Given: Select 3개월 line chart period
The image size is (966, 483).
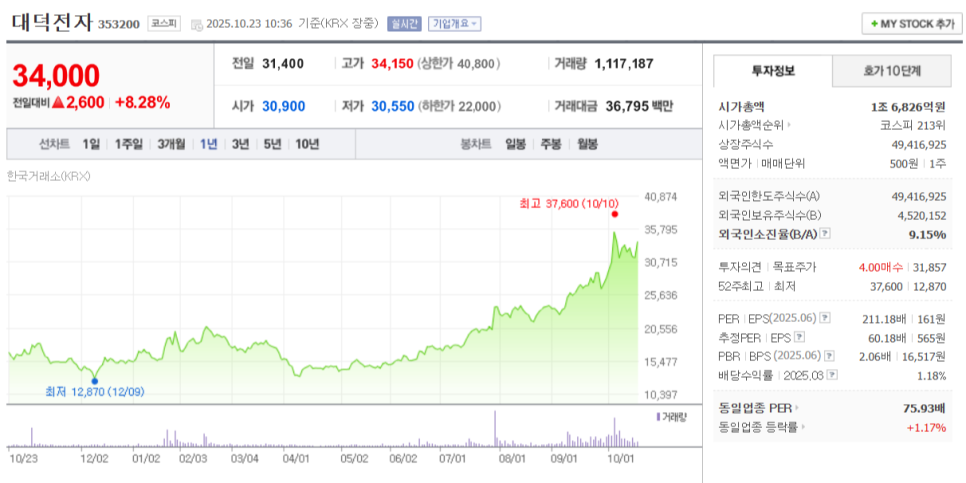Looking at the screenshot, I should [x=171, y=145].
